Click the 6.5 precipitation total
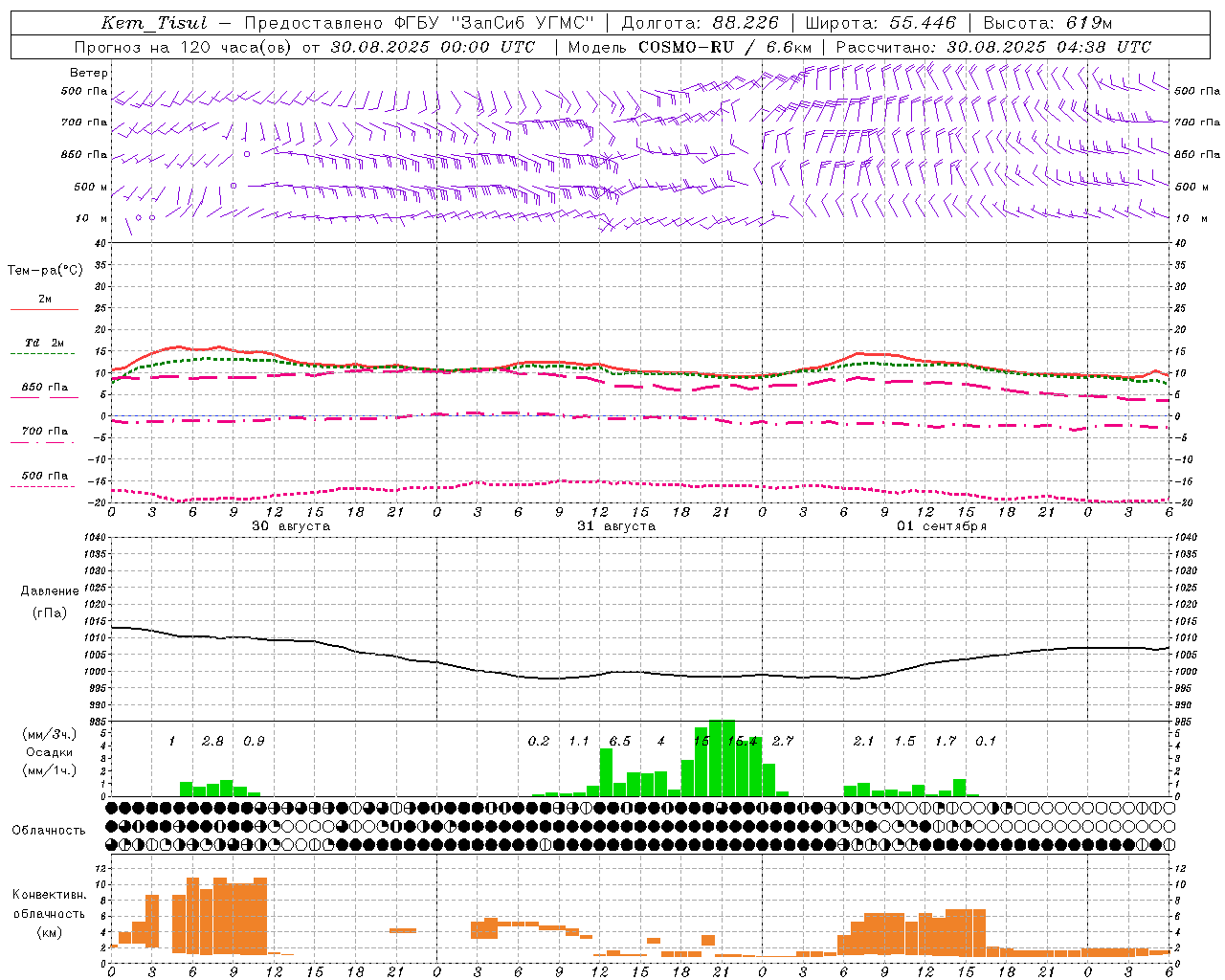 619,742
